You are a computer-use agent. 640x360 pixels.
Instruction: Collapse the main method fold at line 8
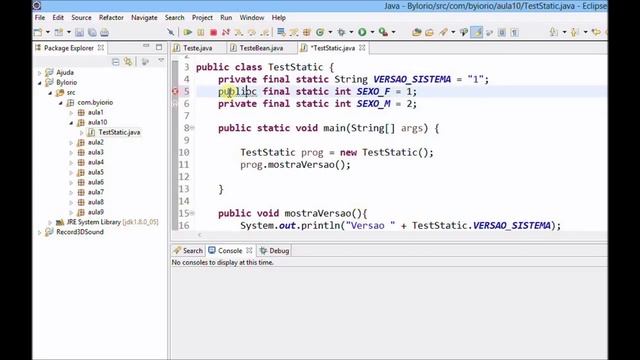(x=192, y=128)
